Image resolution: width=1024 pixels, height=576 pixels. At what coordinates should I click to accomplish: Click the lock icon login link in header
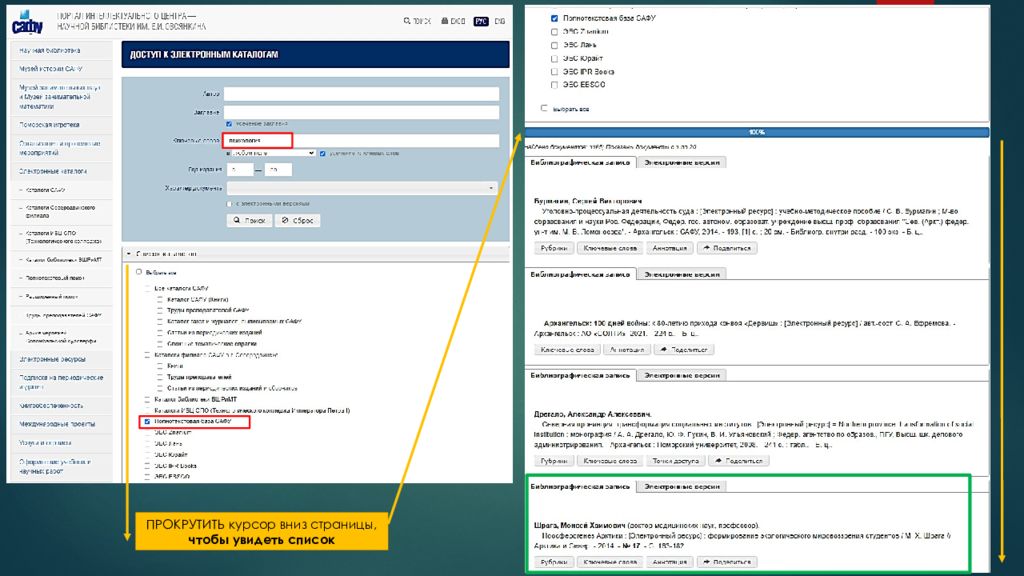pos(453,21)
